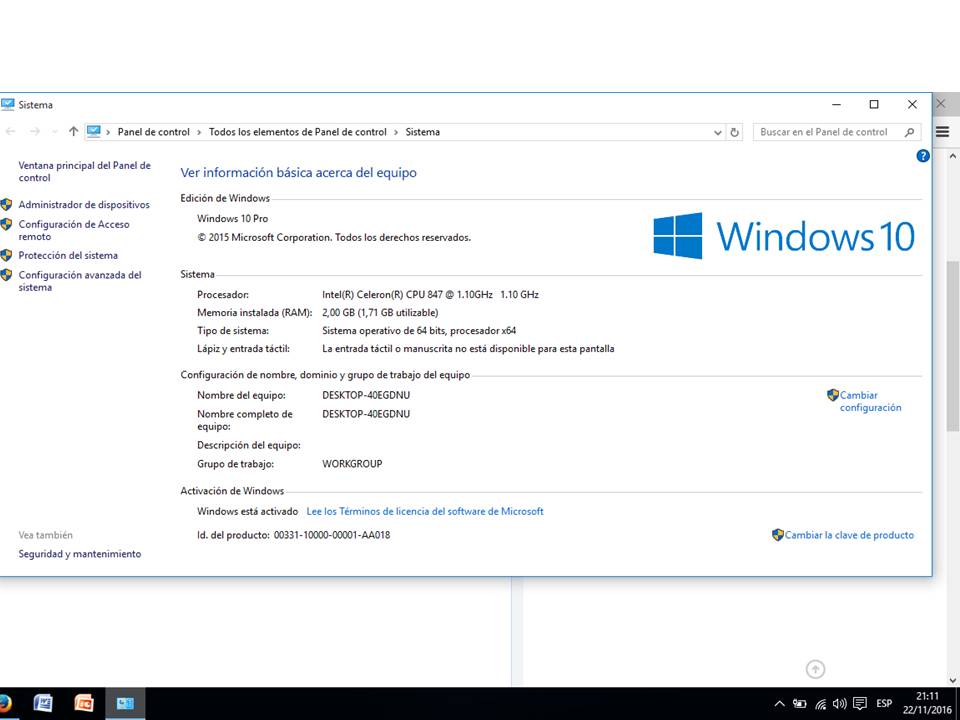The image size is (960, 720).
Task: Close the background window behind Sistema
Action: [941, 104]
